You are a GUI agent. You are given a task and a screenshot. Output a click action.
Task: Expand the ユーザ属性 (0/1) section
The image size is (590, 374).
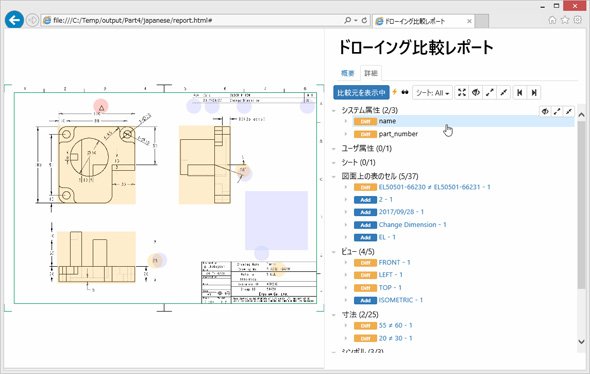(334, 149)
